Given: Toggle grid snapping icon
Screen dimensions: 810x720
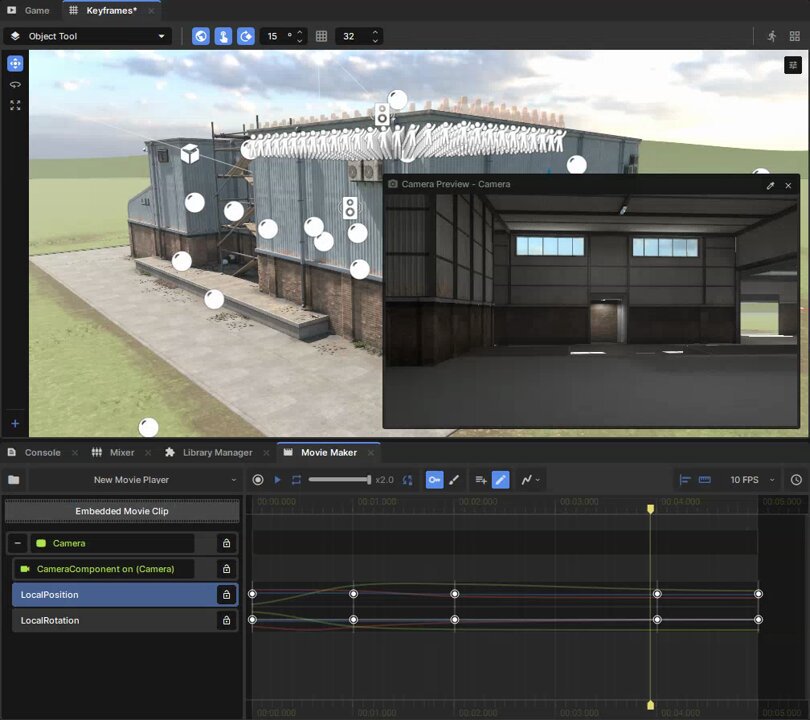Looking at the screenshot, I should click(x=321, y=36).
